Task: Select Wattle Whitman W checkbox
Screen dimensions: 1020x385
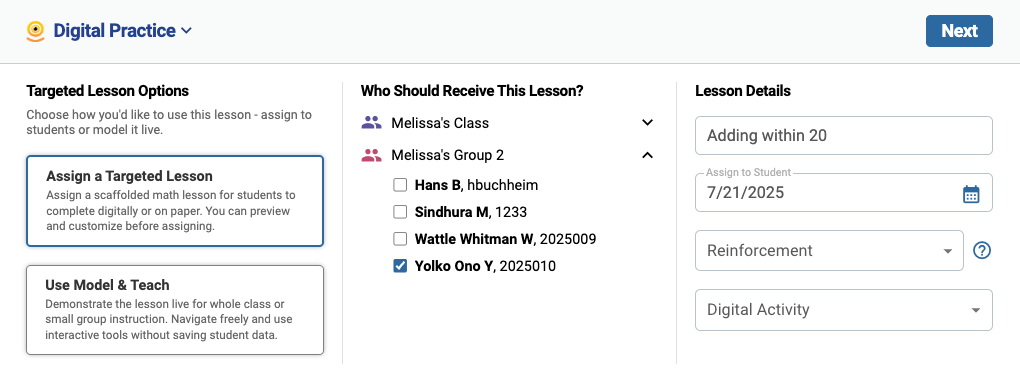Action: 400,239
